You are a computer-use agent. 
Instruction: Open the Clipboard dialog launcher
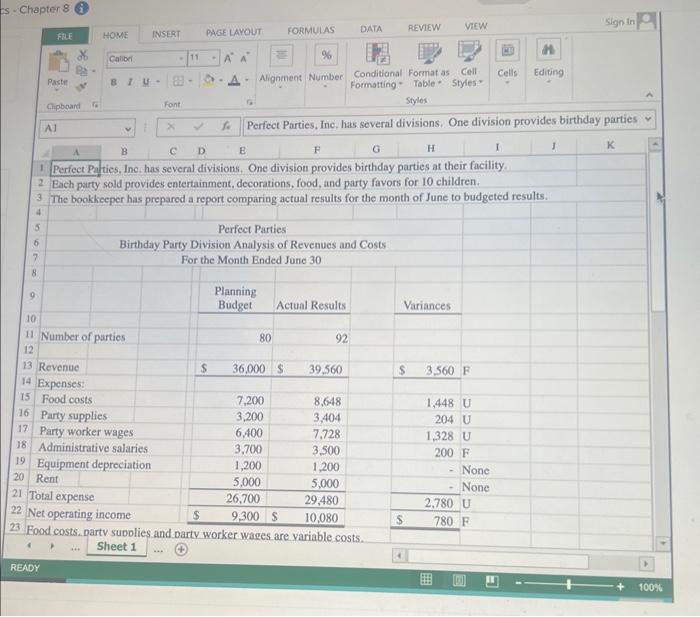pos(95,104)
